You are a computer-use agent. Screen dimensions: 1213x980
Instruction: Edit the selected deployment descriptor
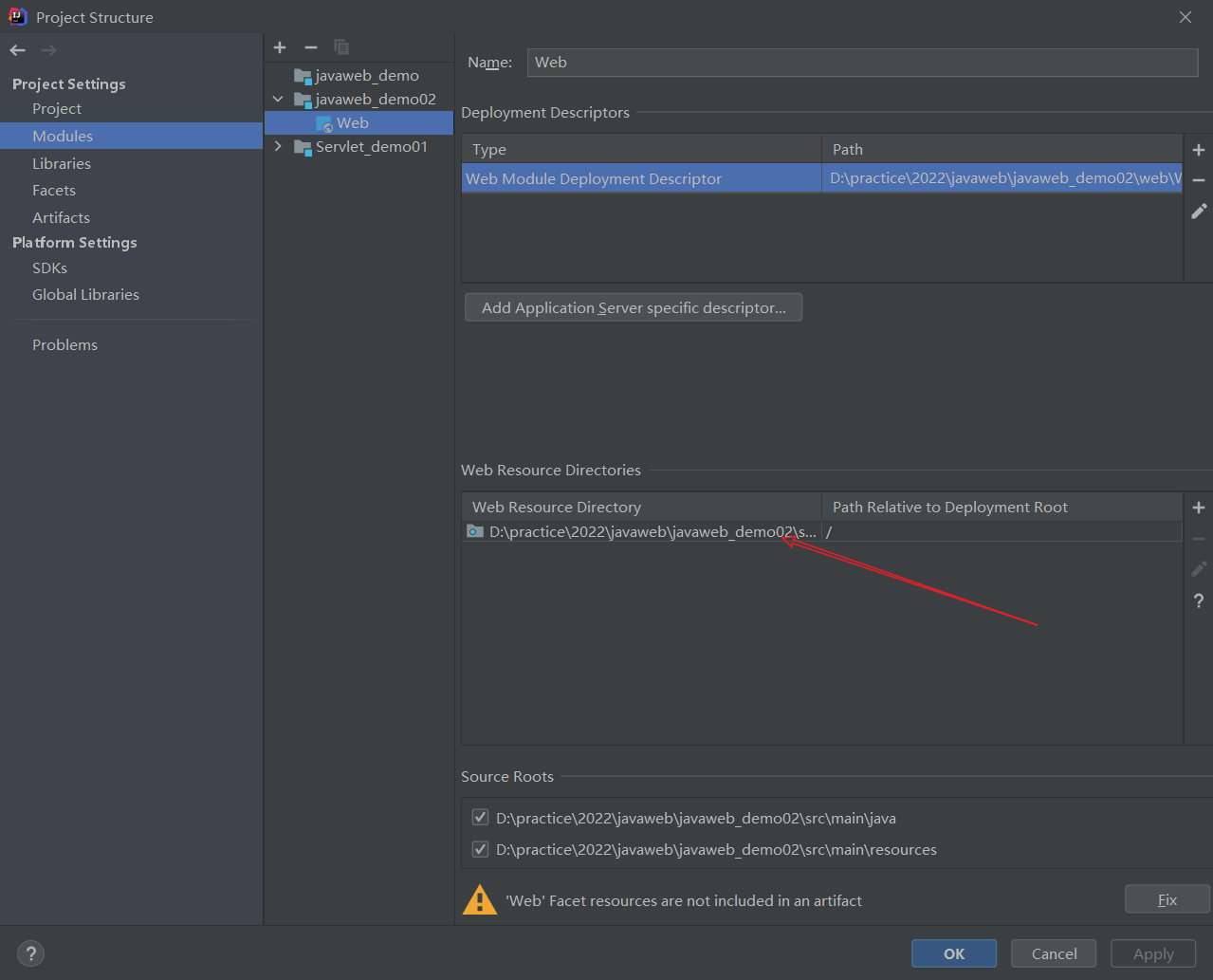pyautogui.click(x=1199, y=212)
